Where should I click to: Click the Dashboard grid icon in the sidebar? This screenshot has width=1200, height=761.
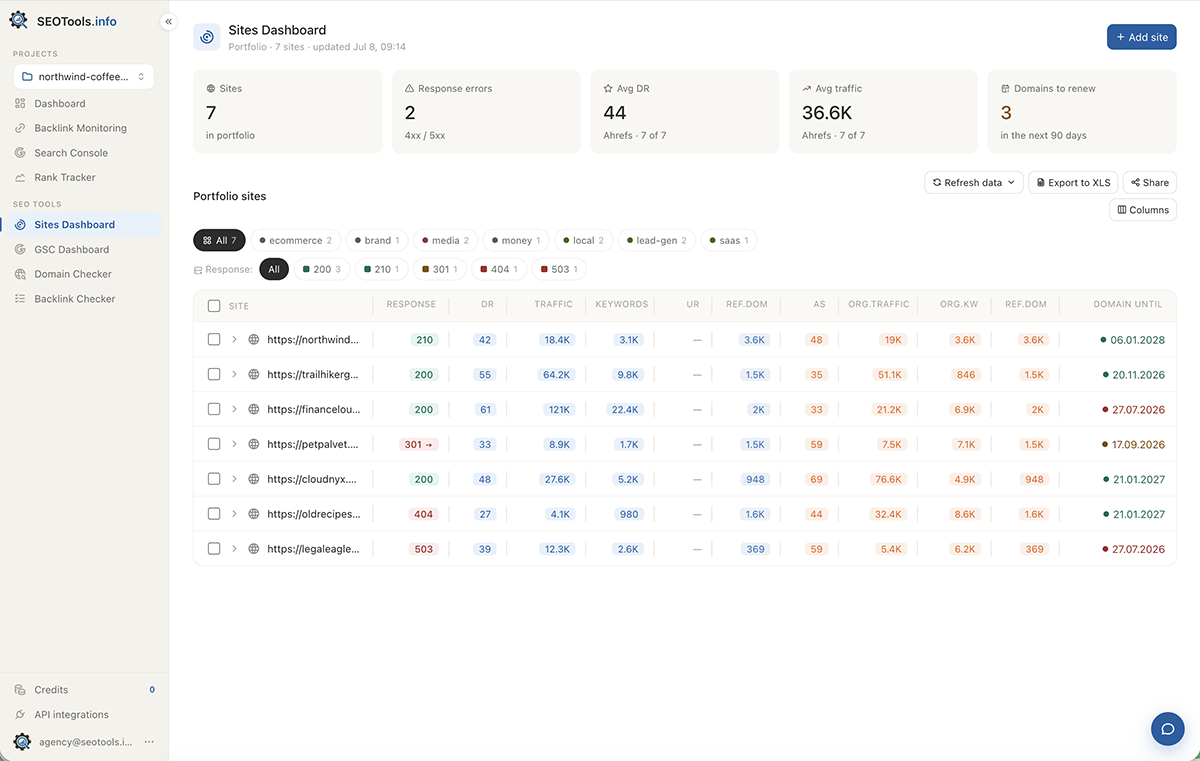click(21, 104)
